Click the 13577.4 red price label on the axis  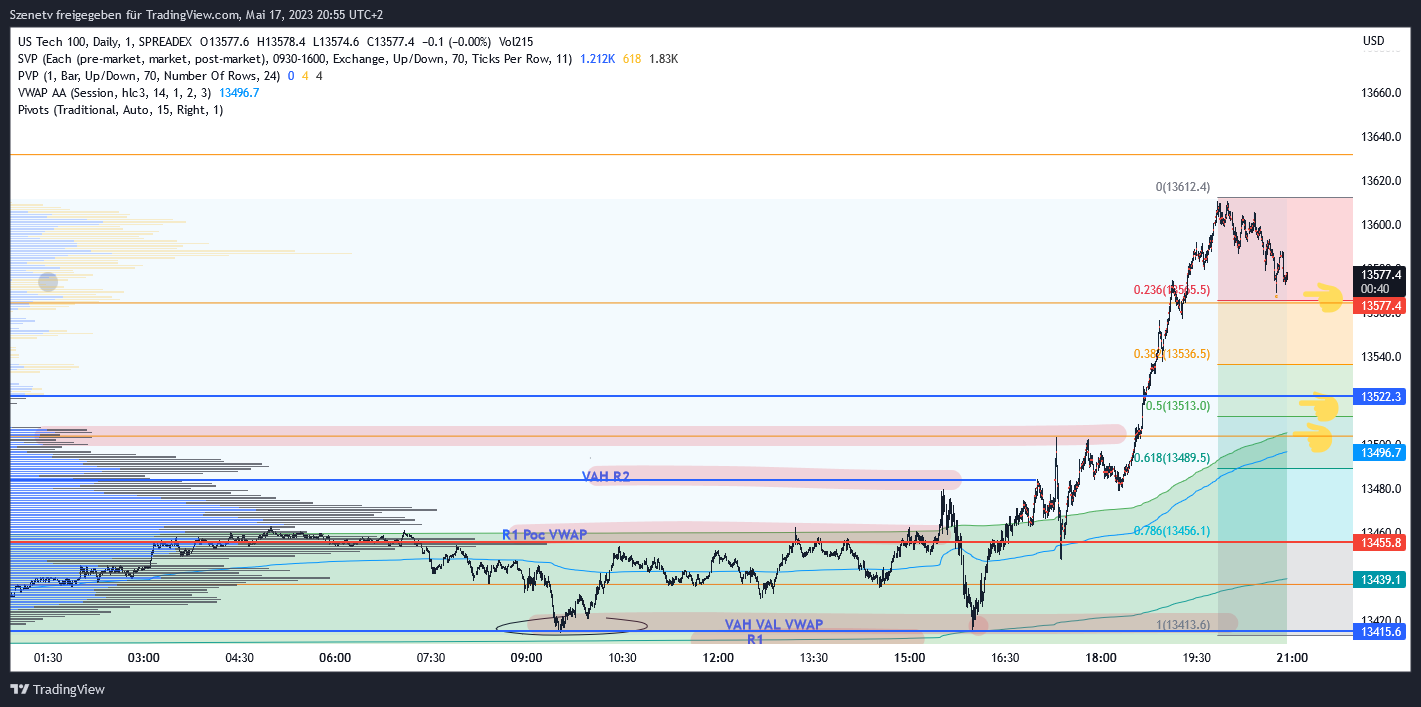1382,305
